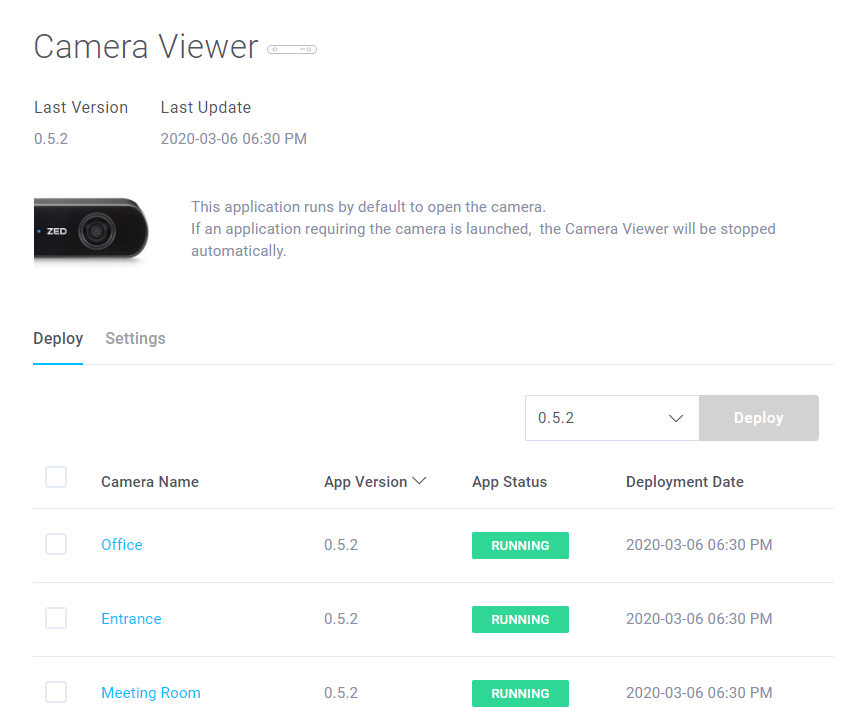
Task: Click Entrance row version 0.5.2
Action: pyautogui.click(x=341, y=618)
